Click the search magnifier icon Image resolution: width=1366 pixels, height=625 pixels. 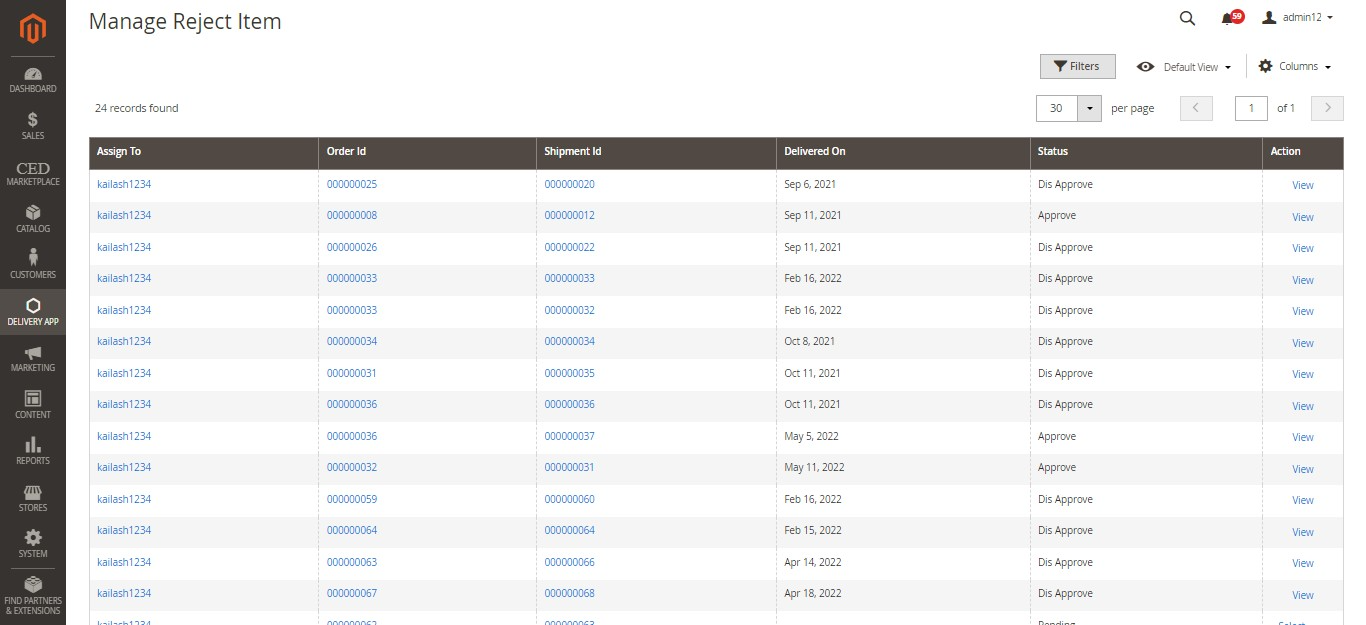coord(1187,18)
